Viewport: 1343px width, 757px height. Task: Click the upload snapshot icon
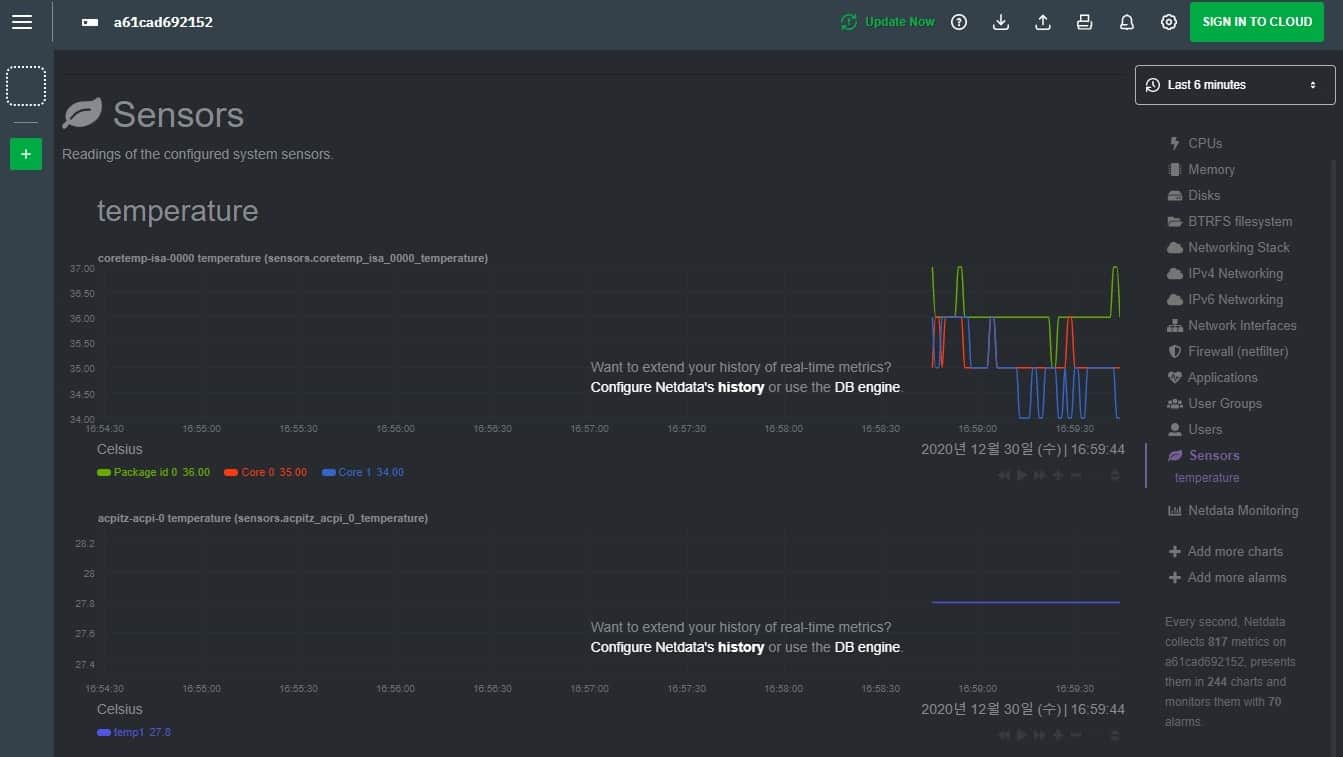click(x=1042, y=22)
